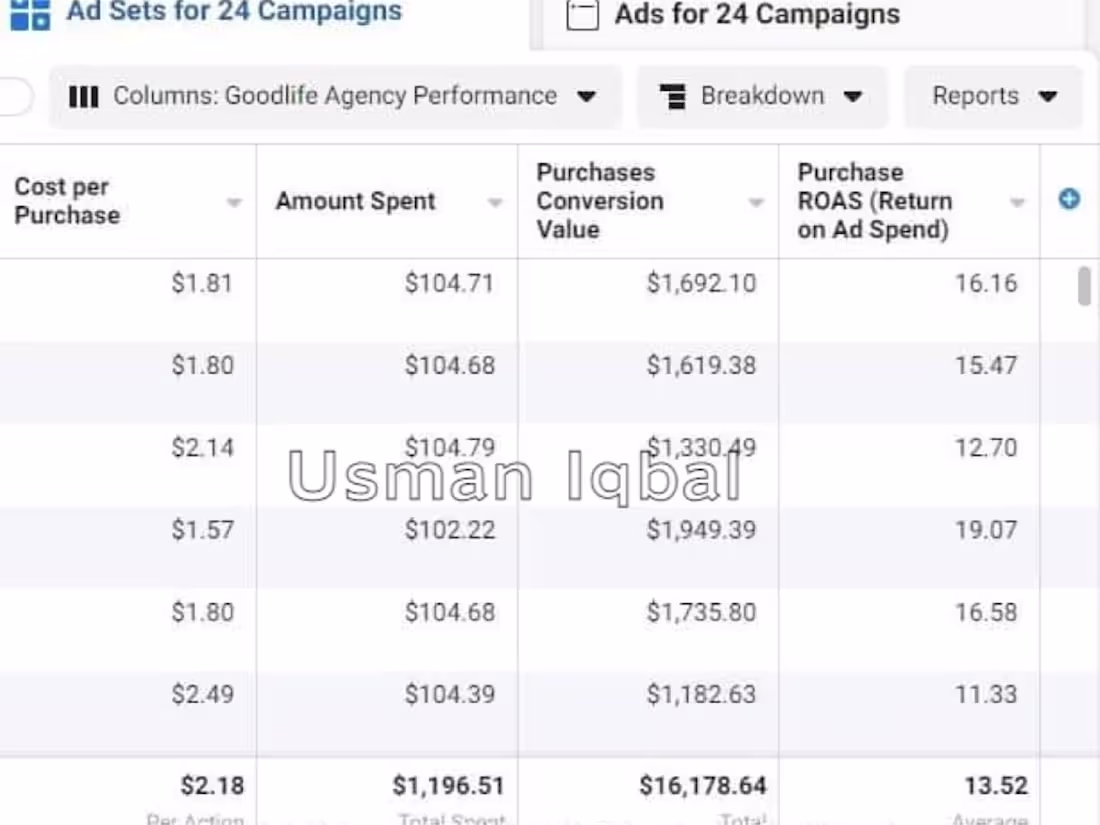Screen dimensions: 1100x825
Task: Click the Columns icon before Goodlife label
Action: point(84,96)
